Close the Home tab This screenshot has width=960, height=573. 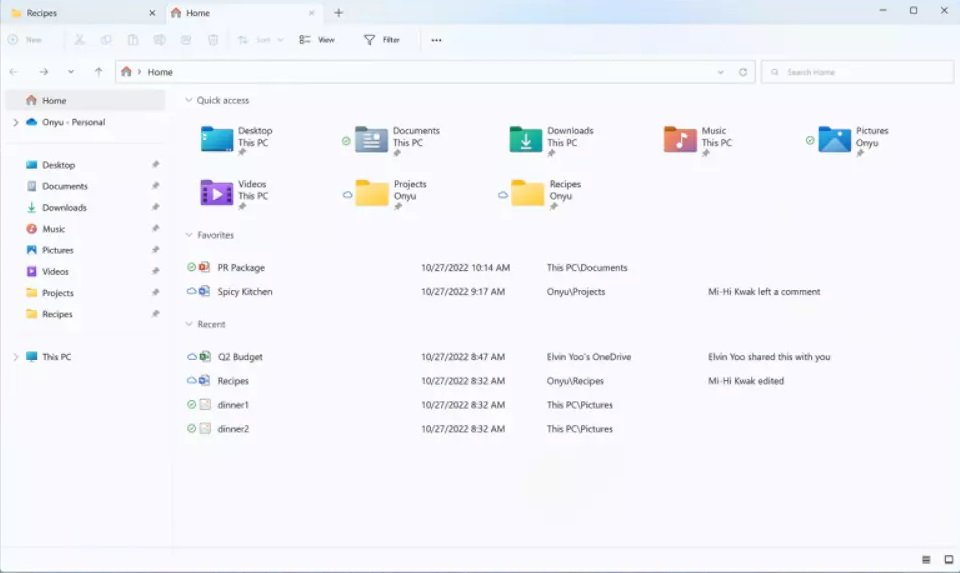312,12
